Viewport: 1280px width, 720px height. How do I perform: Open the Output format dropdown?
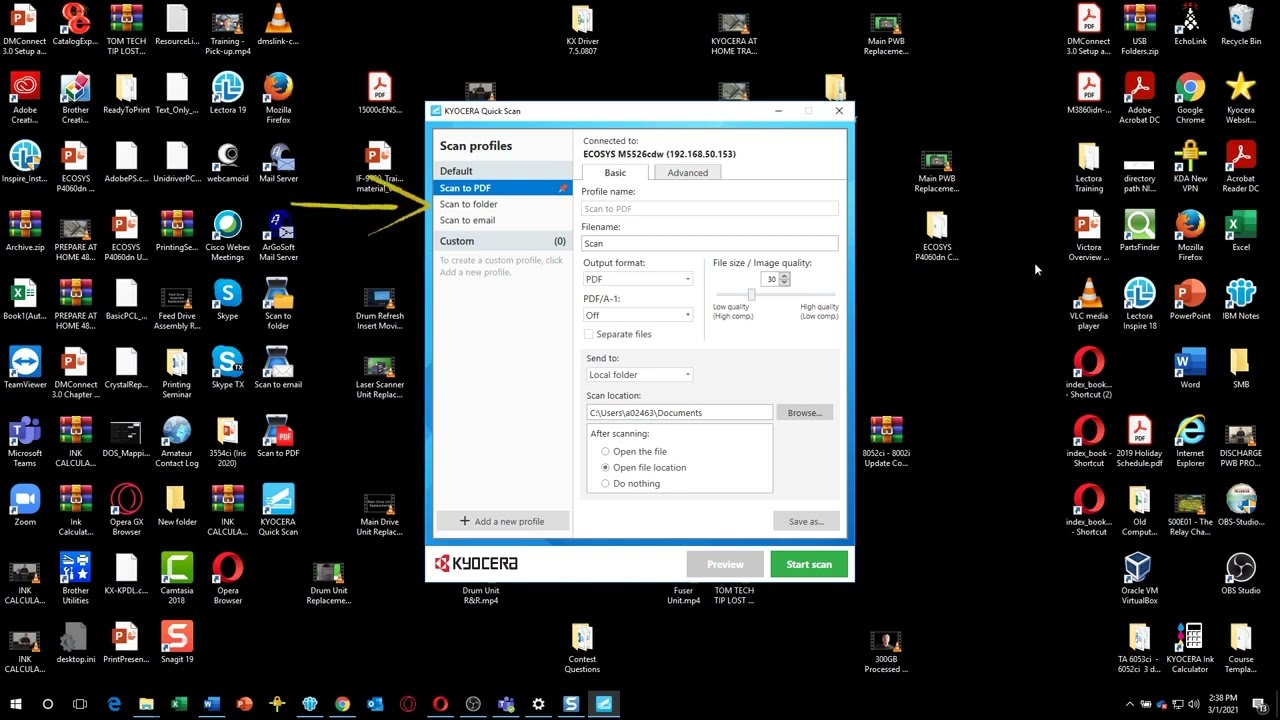[638, 279]
